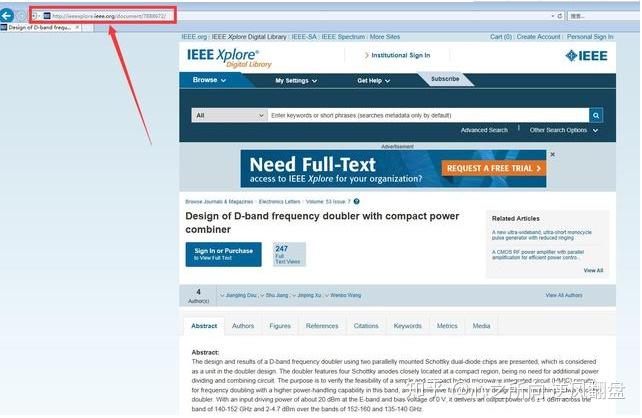Close the advertisement with X icon
Image resolution: width=642 pixels, height=418 pixels.
pos(552,155)
